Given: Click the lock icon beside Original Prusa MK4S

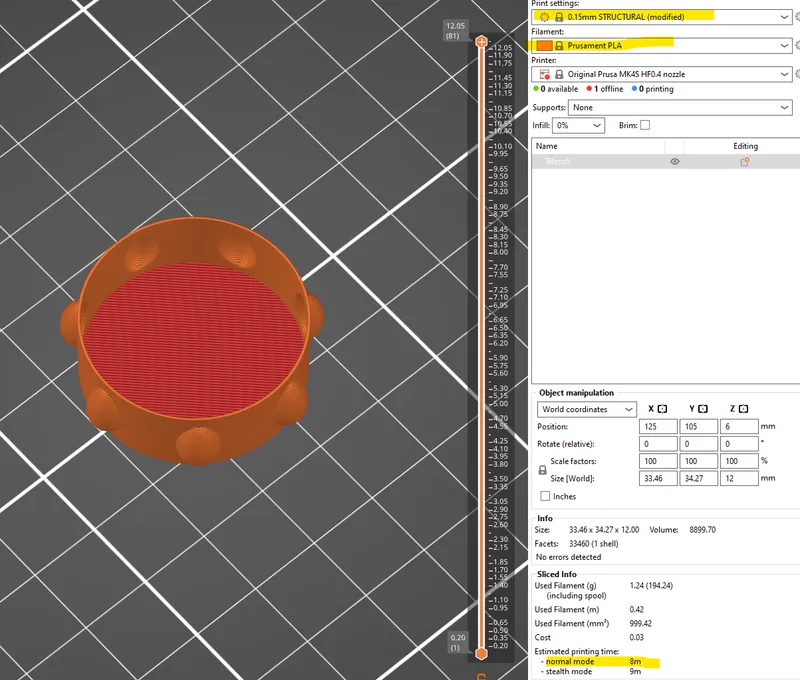Looking at the screenshot, I should point(559,74).
